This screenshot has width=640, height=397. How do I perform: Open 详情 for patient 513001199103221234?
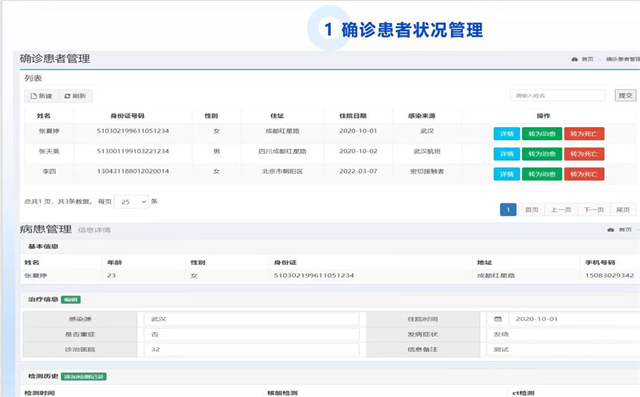[x=507, y=154]
